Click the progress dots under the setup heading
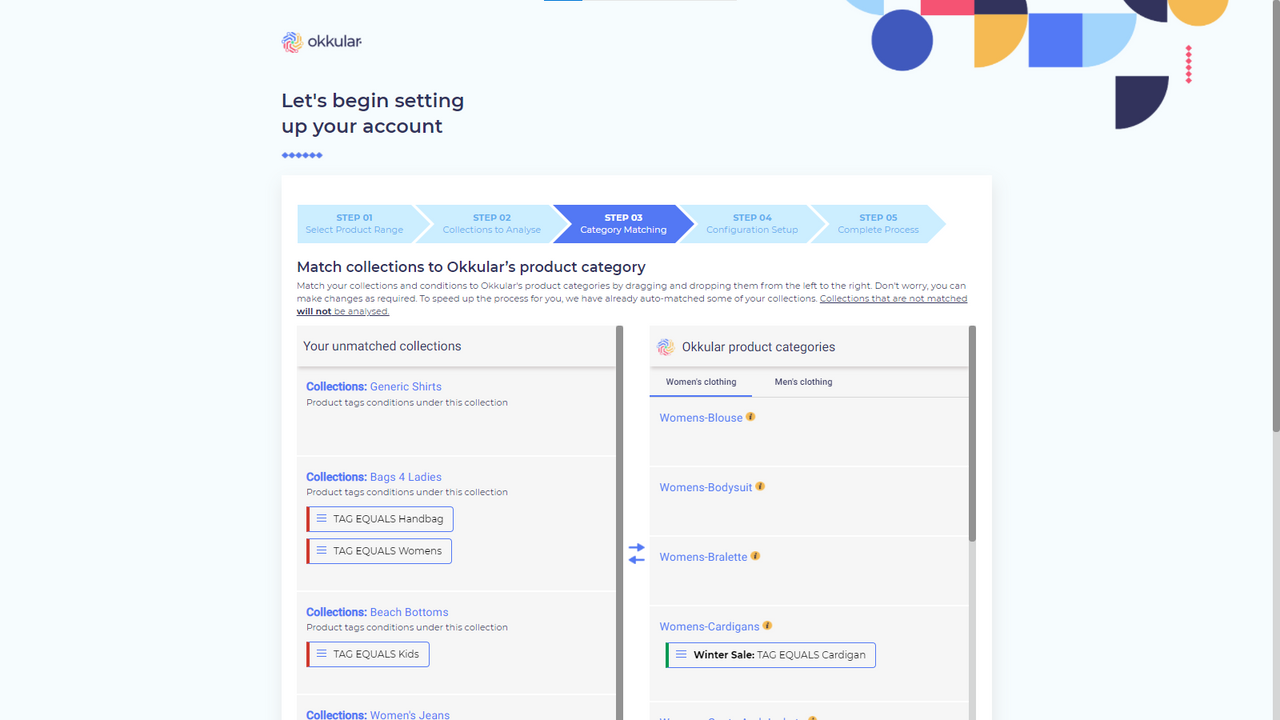 coord(301,155)
